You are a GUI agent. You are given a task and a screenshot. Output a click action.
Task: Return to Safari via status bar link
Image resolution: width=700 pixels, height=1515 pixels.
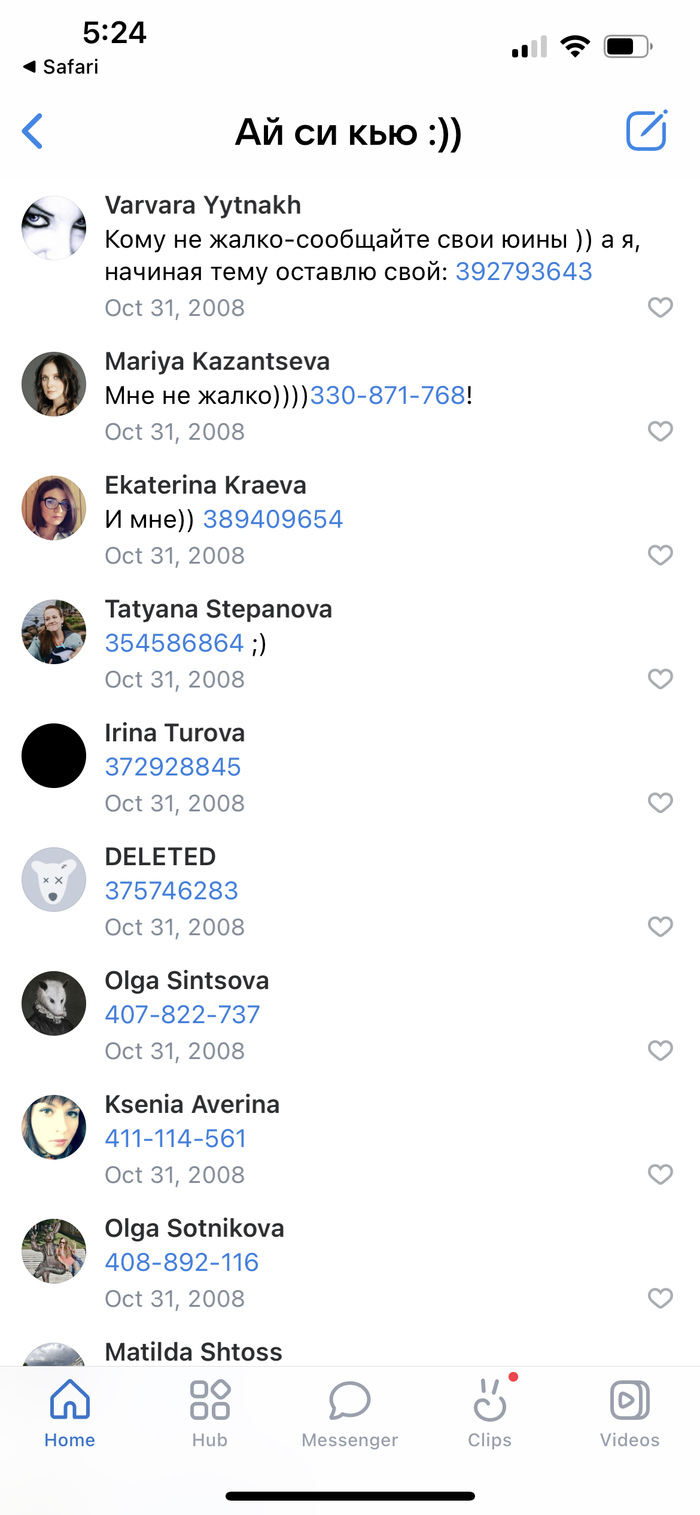click(60, 67)
